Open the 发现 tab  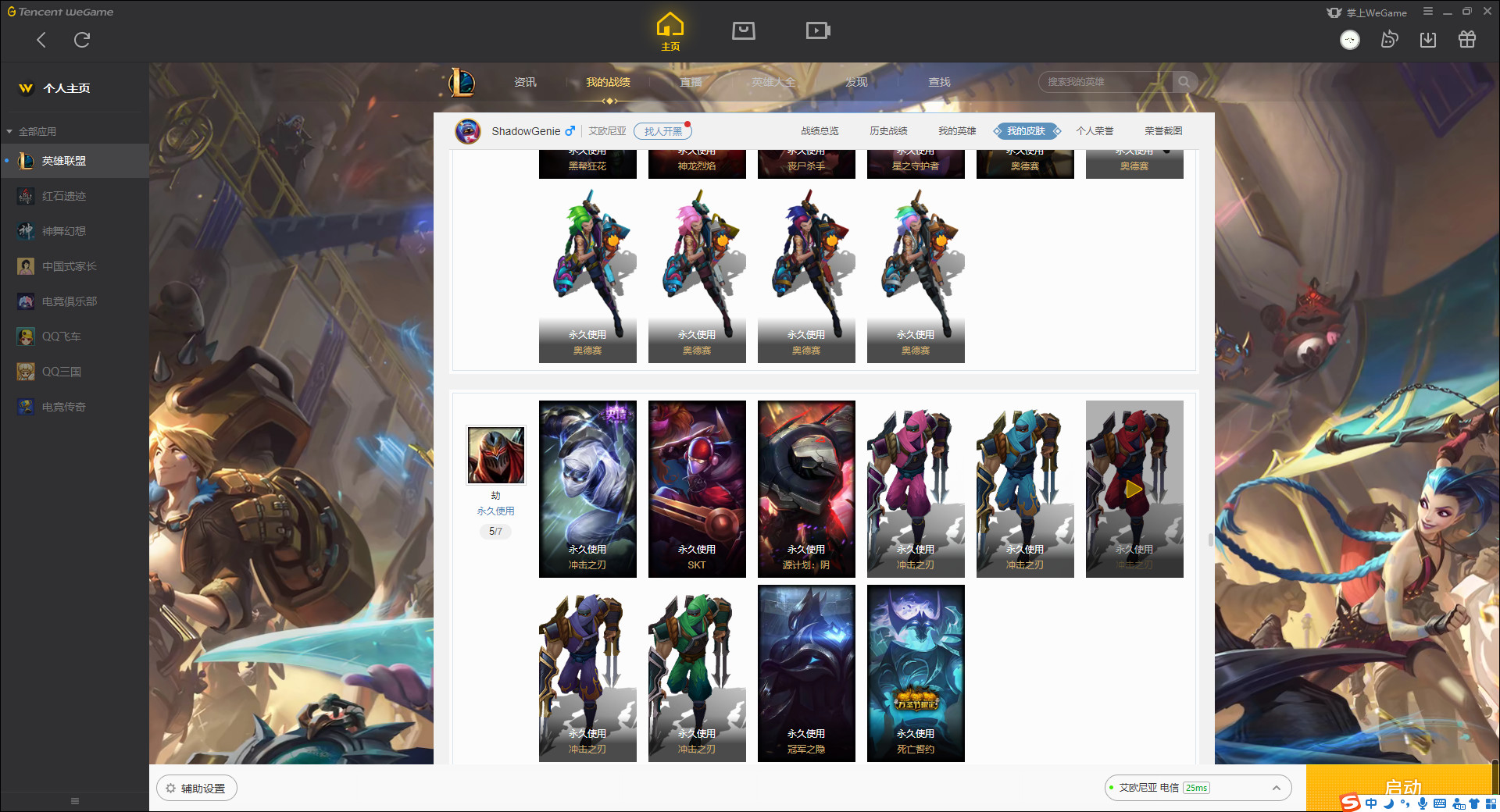coord(856,82)
